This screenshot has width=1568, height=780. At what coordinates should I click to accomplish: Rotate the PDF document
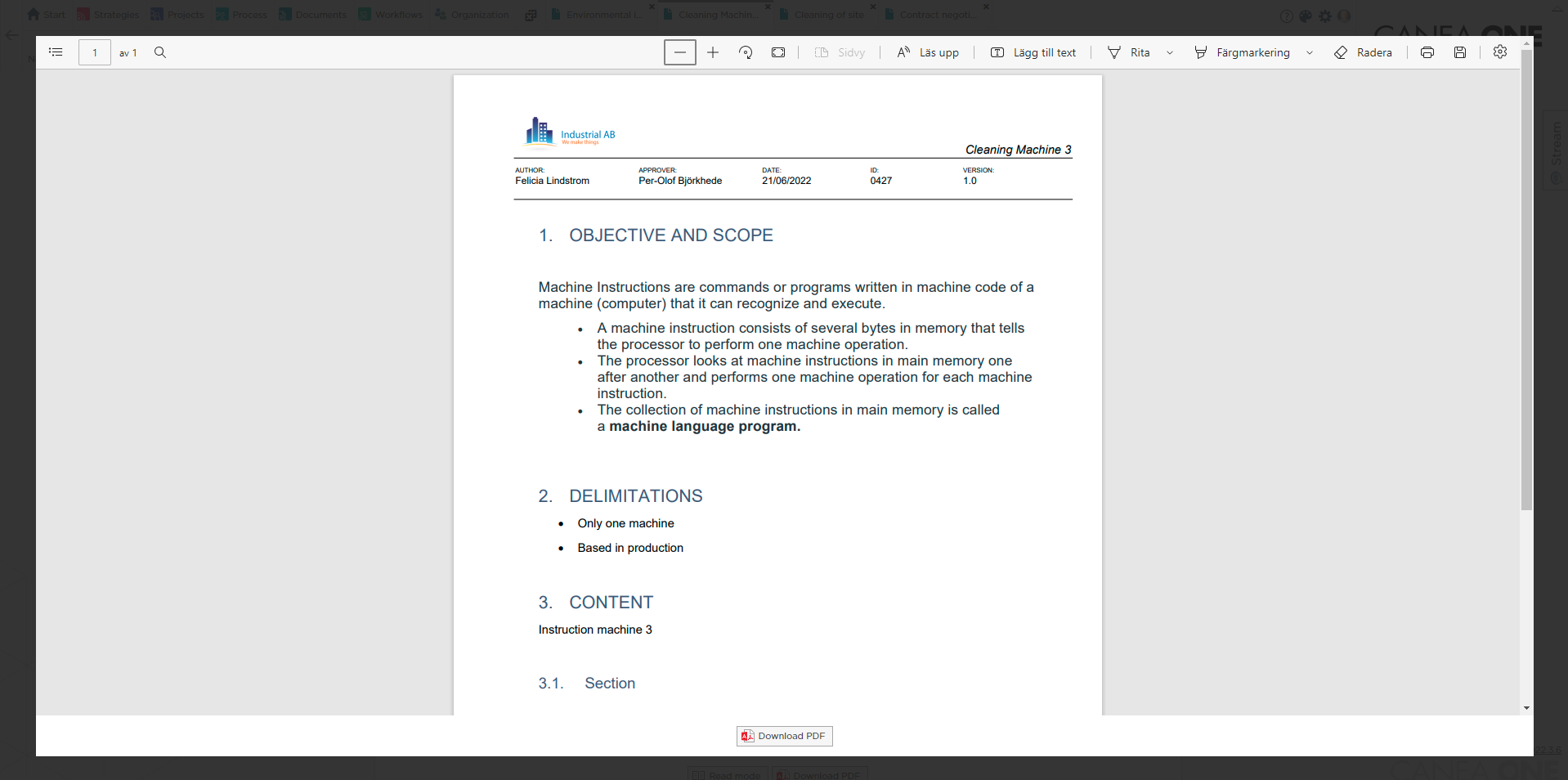point(745,52)
